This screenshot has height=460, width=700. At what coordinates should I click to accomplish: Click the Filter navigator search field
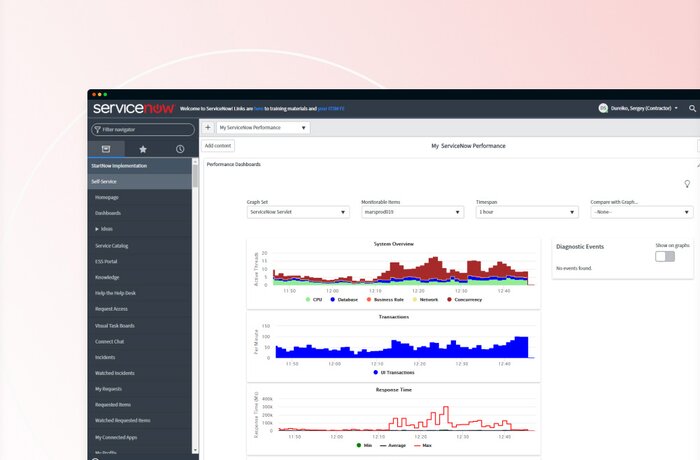(x=143, y=129)
